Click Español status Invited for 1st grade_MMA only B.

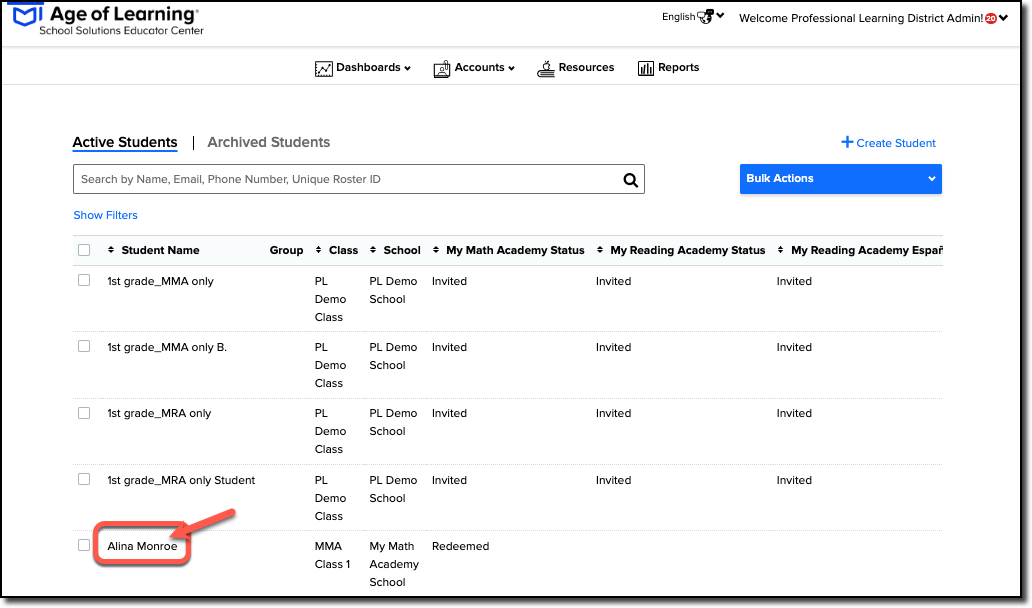click(x=794, y=347)
